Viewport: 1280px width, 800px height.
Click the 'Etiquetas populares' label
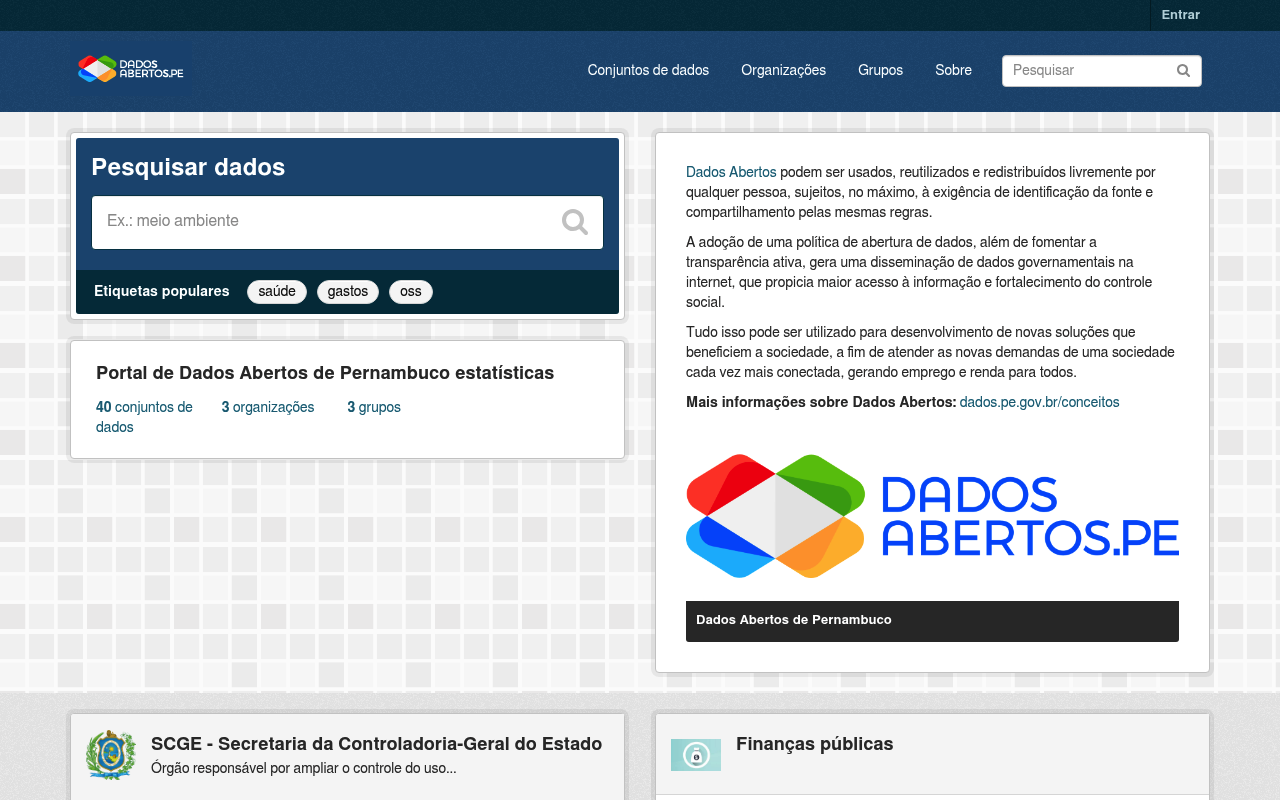point(162,292)
